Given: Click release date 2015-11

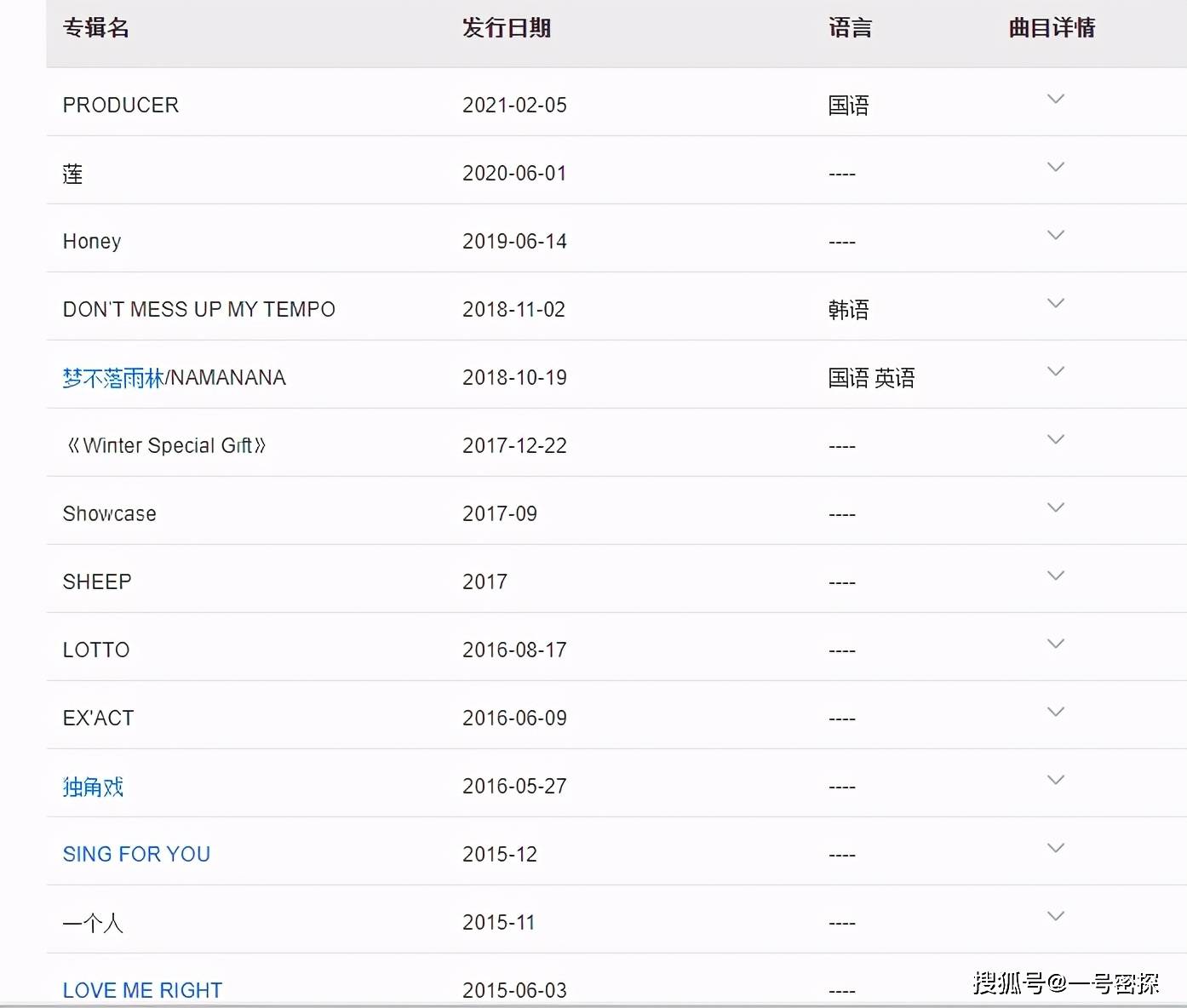Looking at the screenshot, I should pyautogui.click(x=499, y=922).
